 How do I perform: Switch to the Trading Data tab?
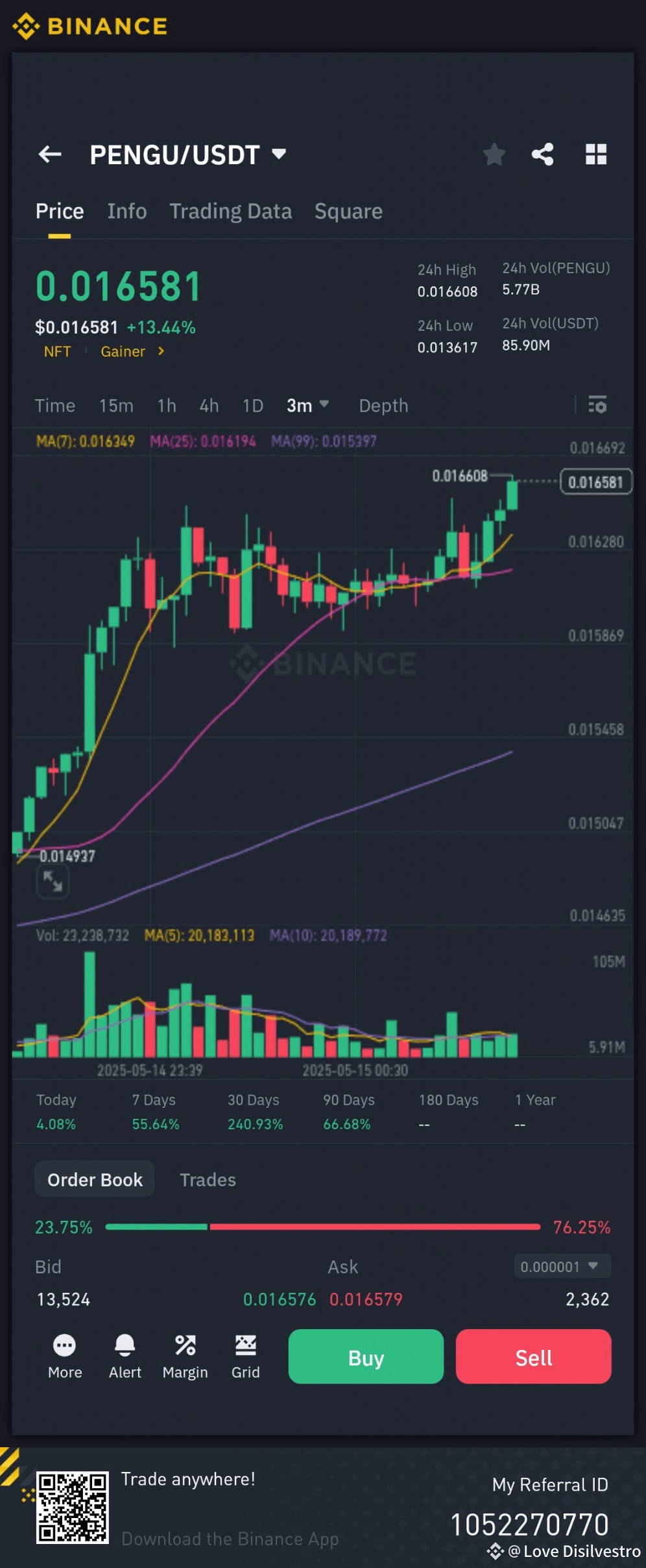[230, 211]
